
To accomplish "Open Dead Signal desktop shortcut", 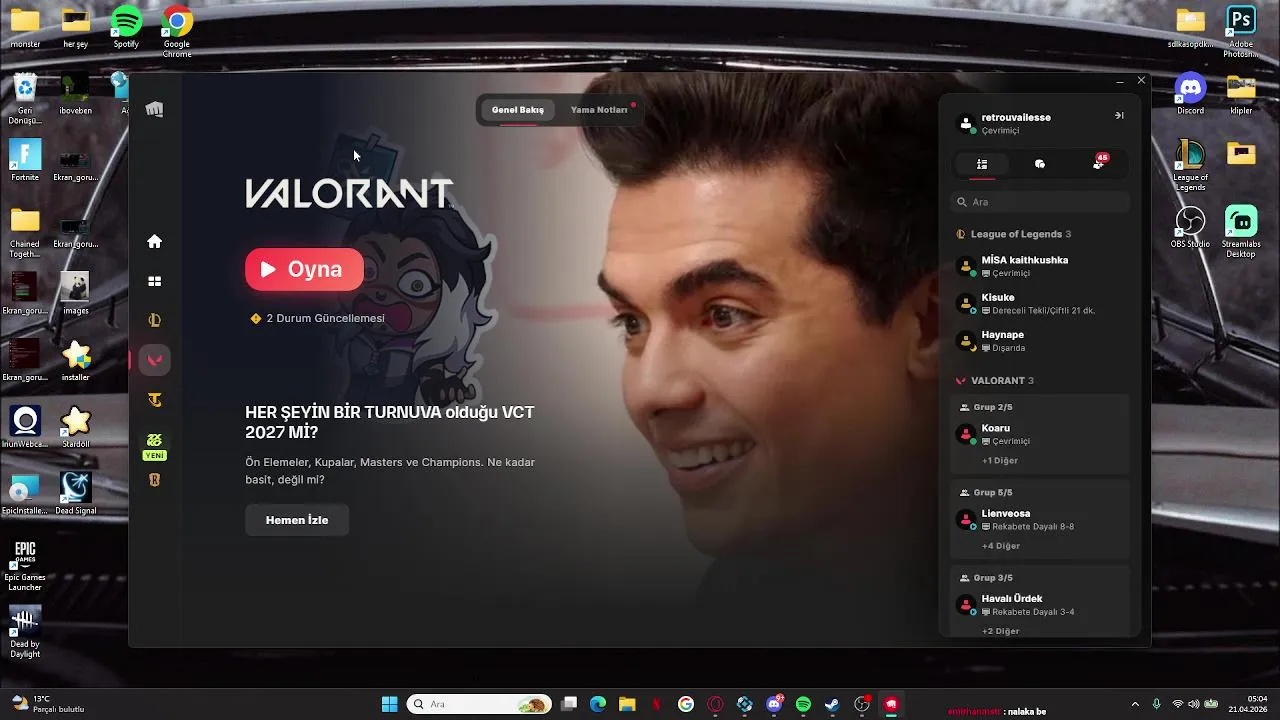I will pos(76,493).
